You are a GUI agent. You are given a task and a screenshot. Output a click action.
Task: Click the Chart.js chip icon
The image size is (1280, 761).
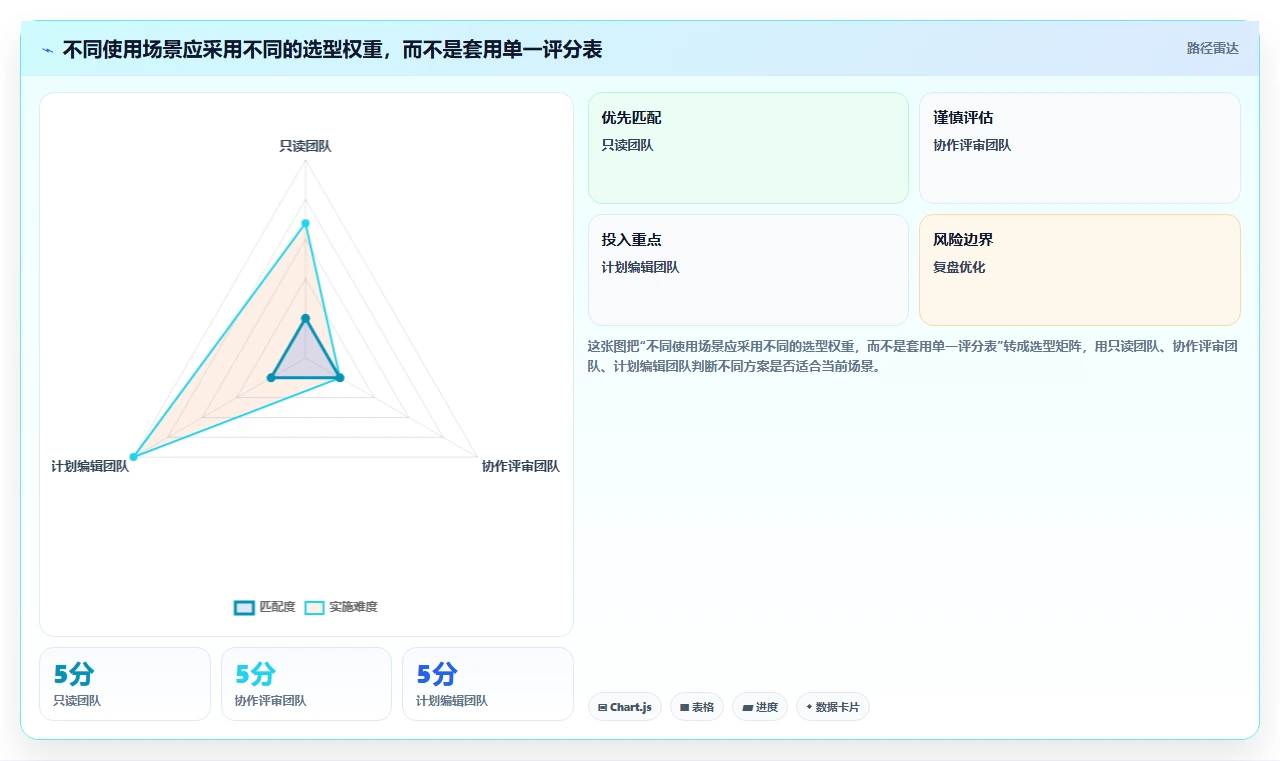click(602, 707)
